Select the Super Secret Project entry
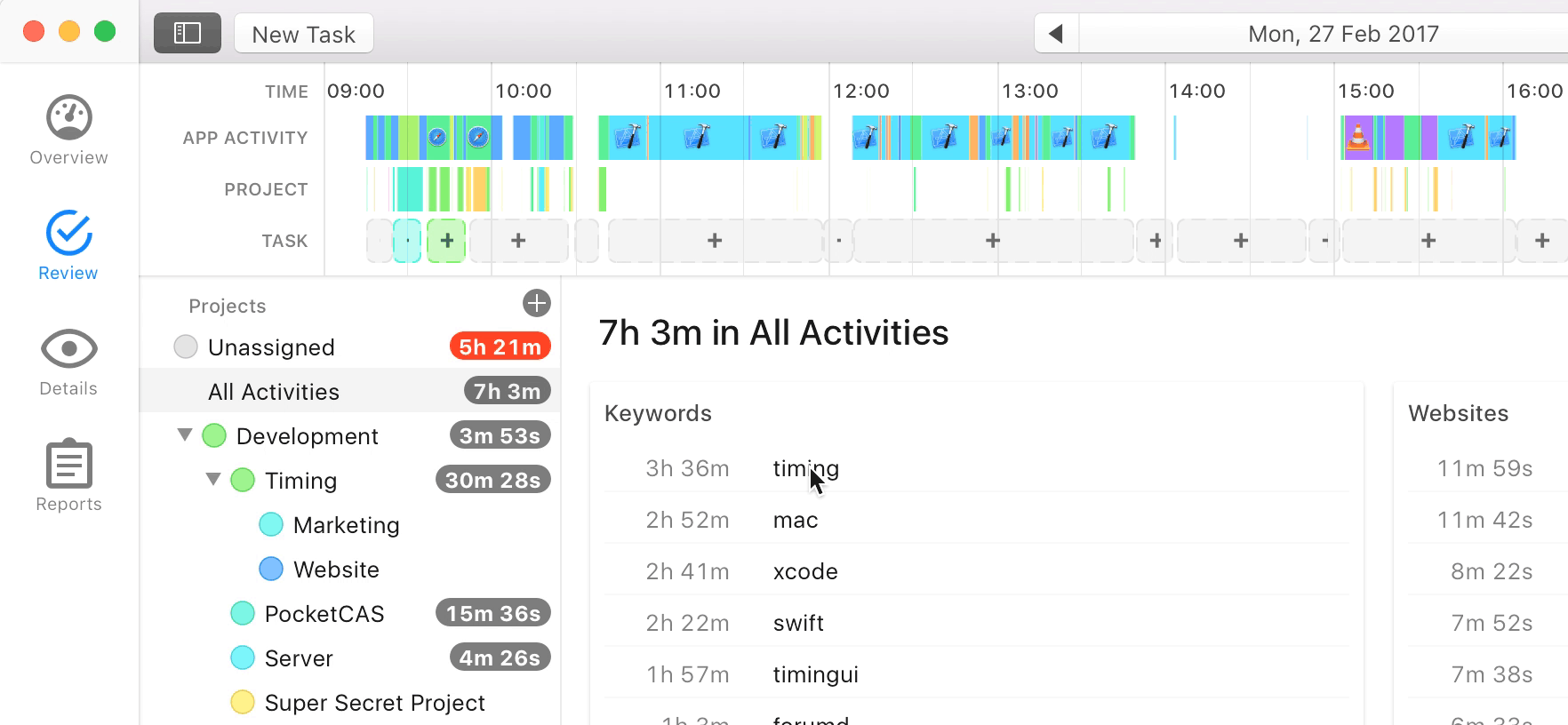The height and width of the screenshot is (725, 1568). point(374,703)
